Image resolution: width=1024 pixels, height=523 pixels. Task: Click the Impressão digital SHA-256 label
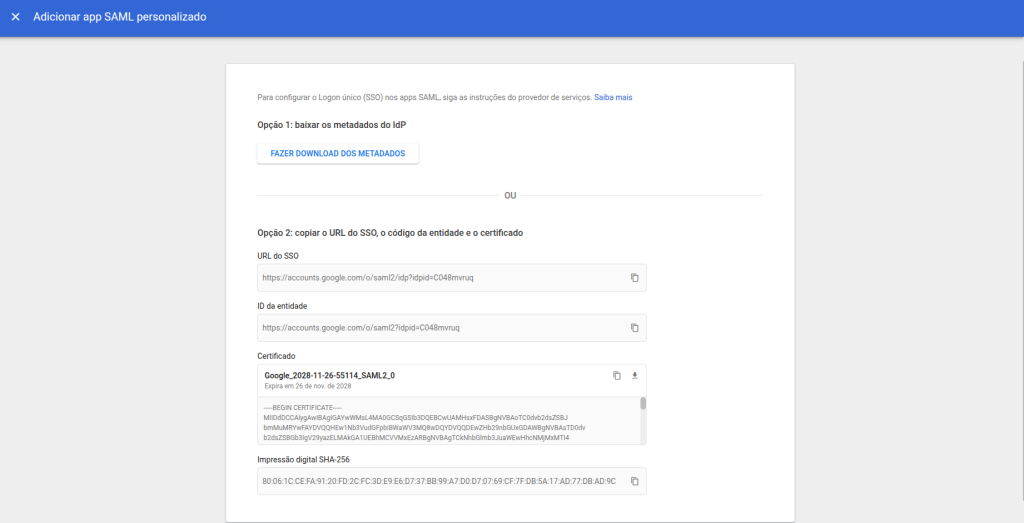305,459
